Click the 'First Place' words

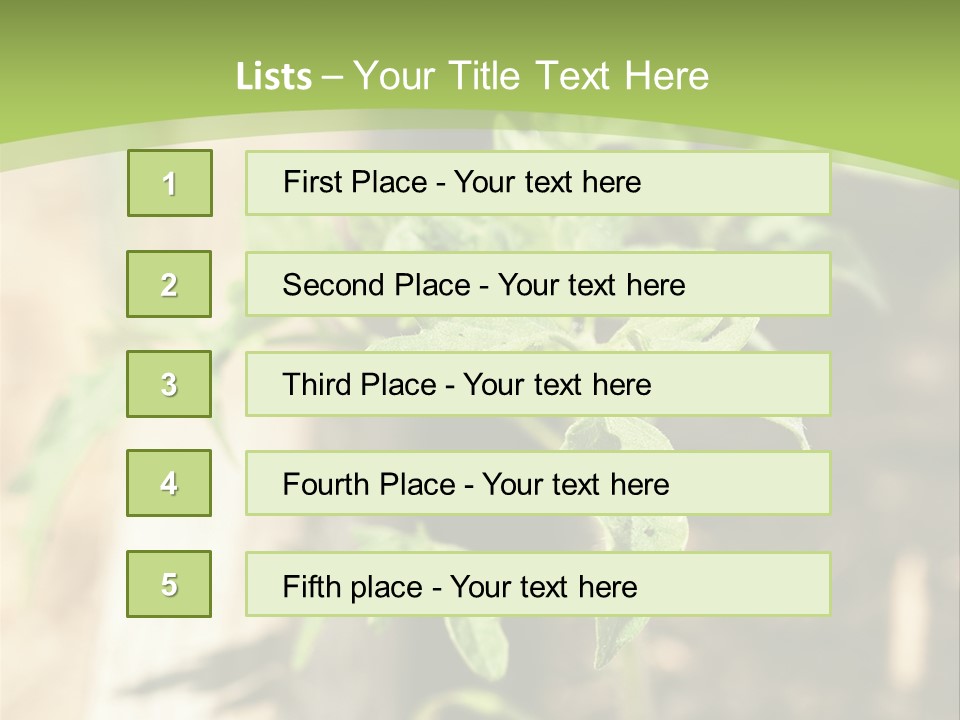tap(355, 182)
